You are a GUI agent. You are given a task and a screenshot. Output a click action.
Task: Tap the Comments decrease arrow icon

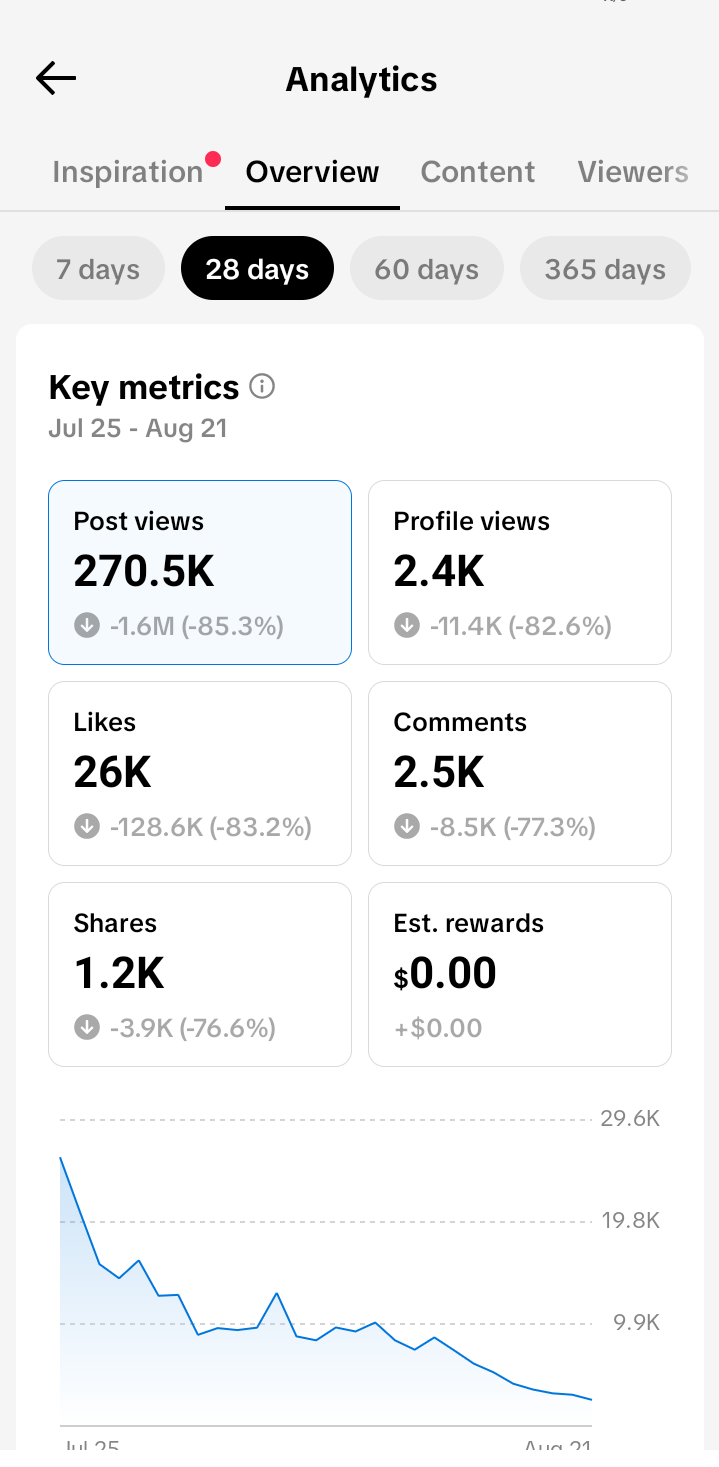pos(407,827)
